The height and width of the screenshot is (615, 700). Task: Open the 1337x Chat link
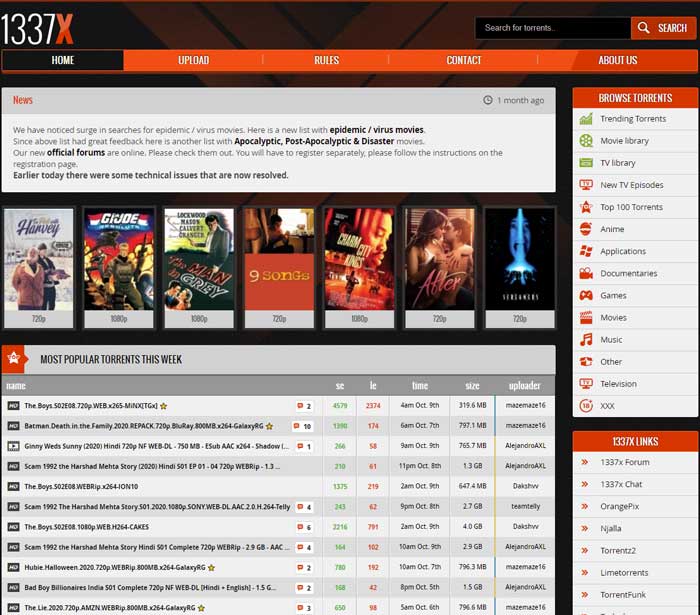(x=621, y=484)
